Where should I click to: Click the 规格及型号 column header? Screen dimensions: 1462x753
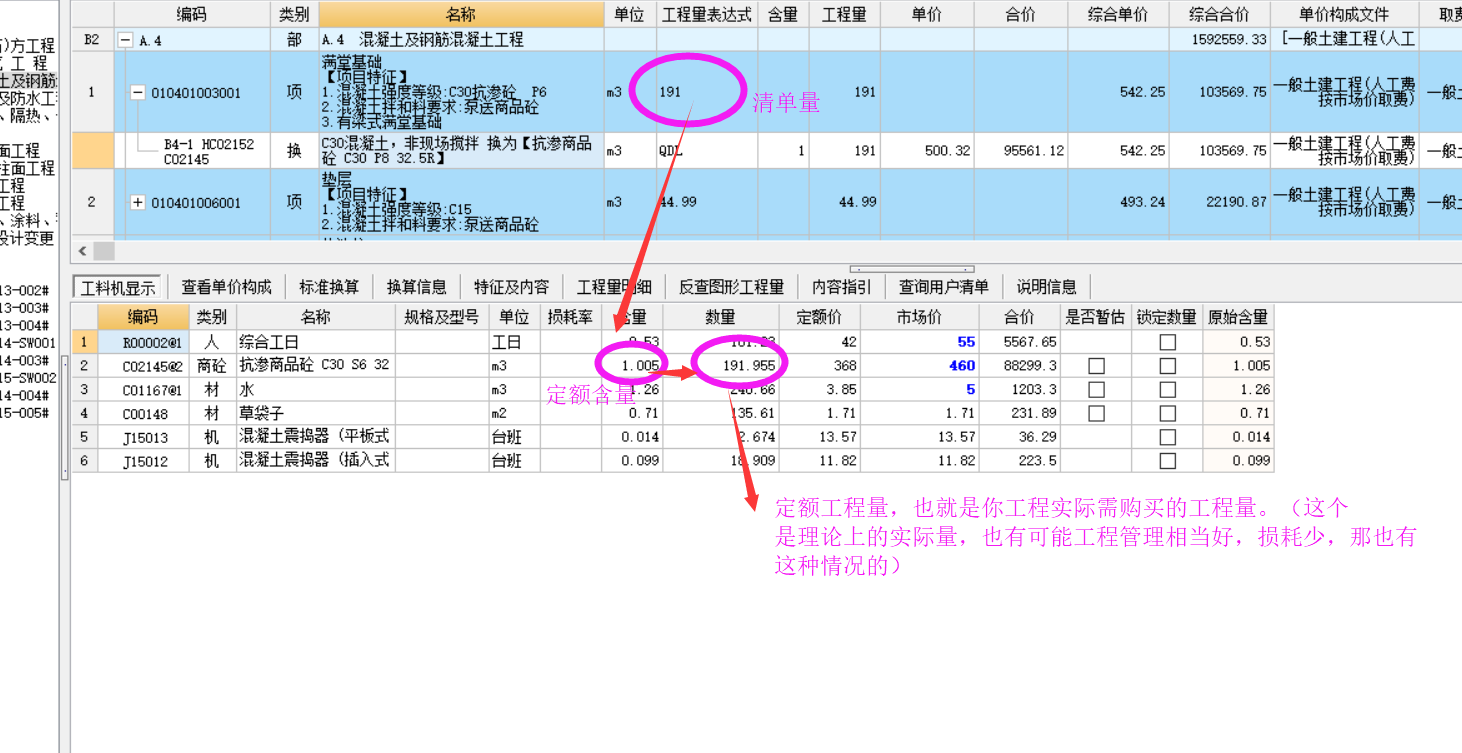pyautogui.click(x=442, y=317)
